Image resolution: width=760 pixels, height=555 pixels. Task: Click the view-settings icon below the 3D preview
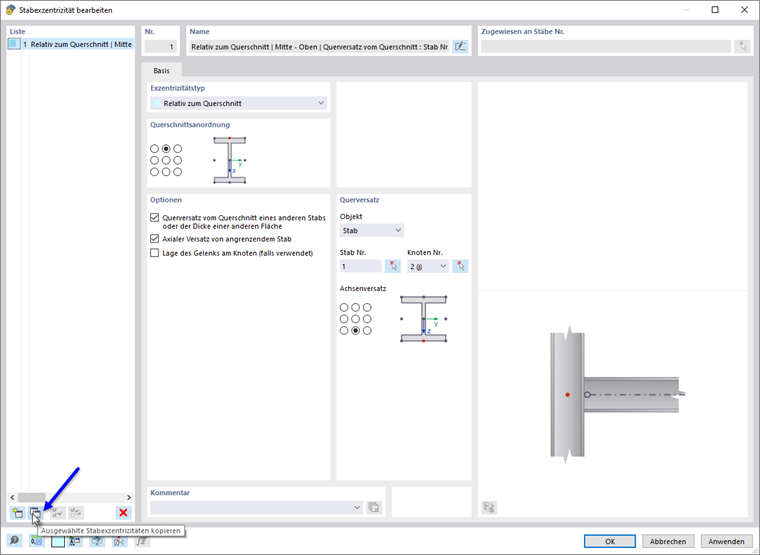coord(489,507)
